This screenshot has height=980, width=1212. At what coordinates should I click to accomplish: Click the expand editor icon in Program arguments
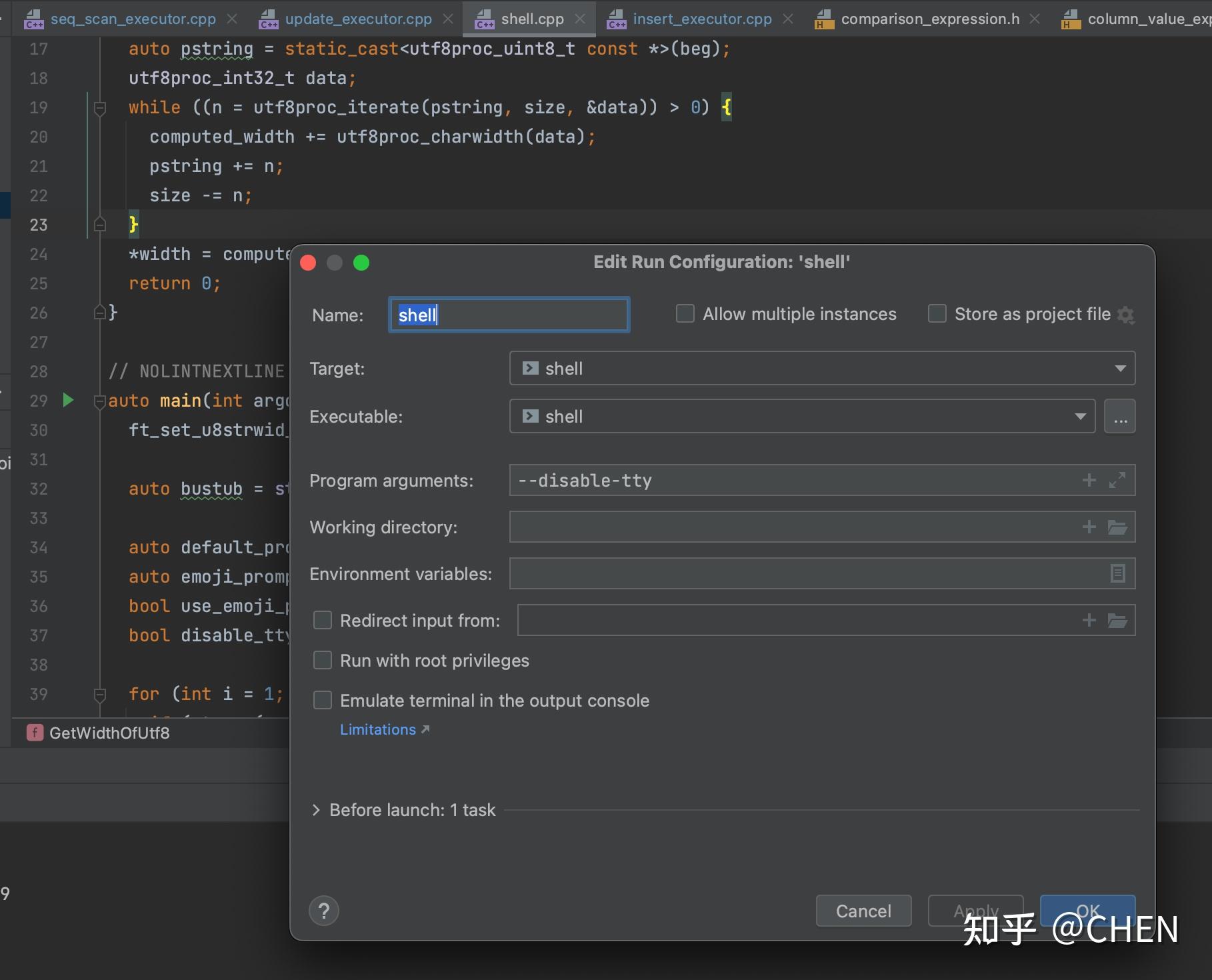[1117, 479]
